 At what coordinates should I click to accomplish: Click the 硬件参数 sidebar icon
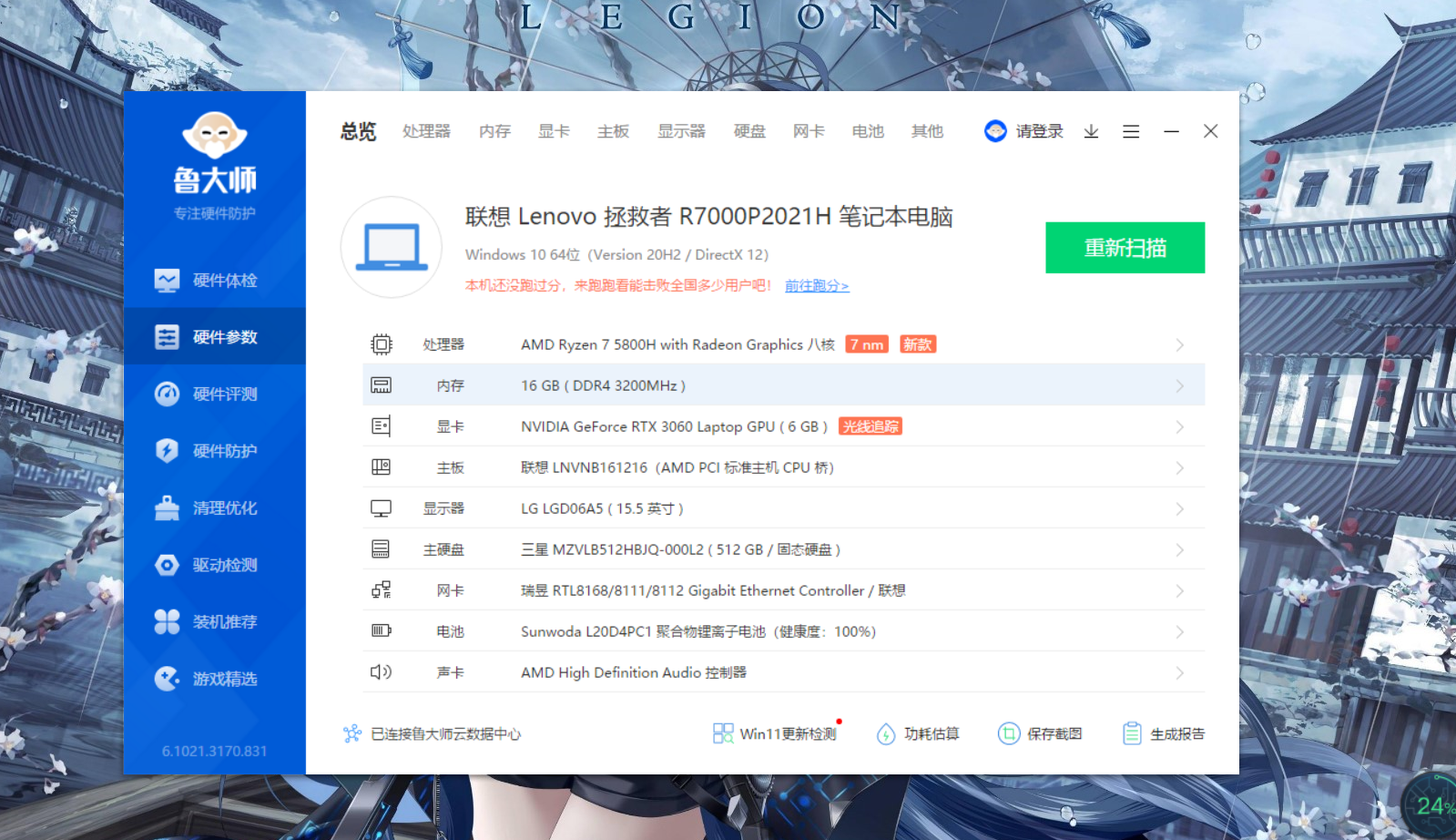[167, 337]
